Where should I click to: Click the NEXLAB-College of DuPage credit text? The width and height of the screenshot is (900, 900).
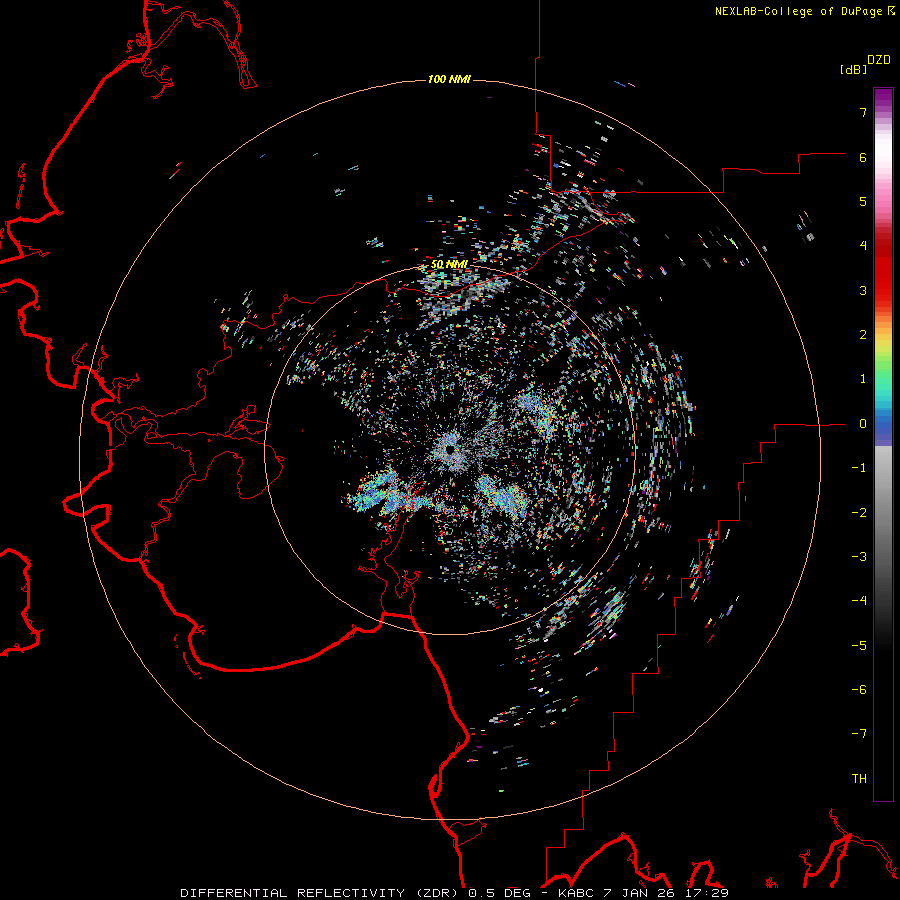click(x=798, y=11)
